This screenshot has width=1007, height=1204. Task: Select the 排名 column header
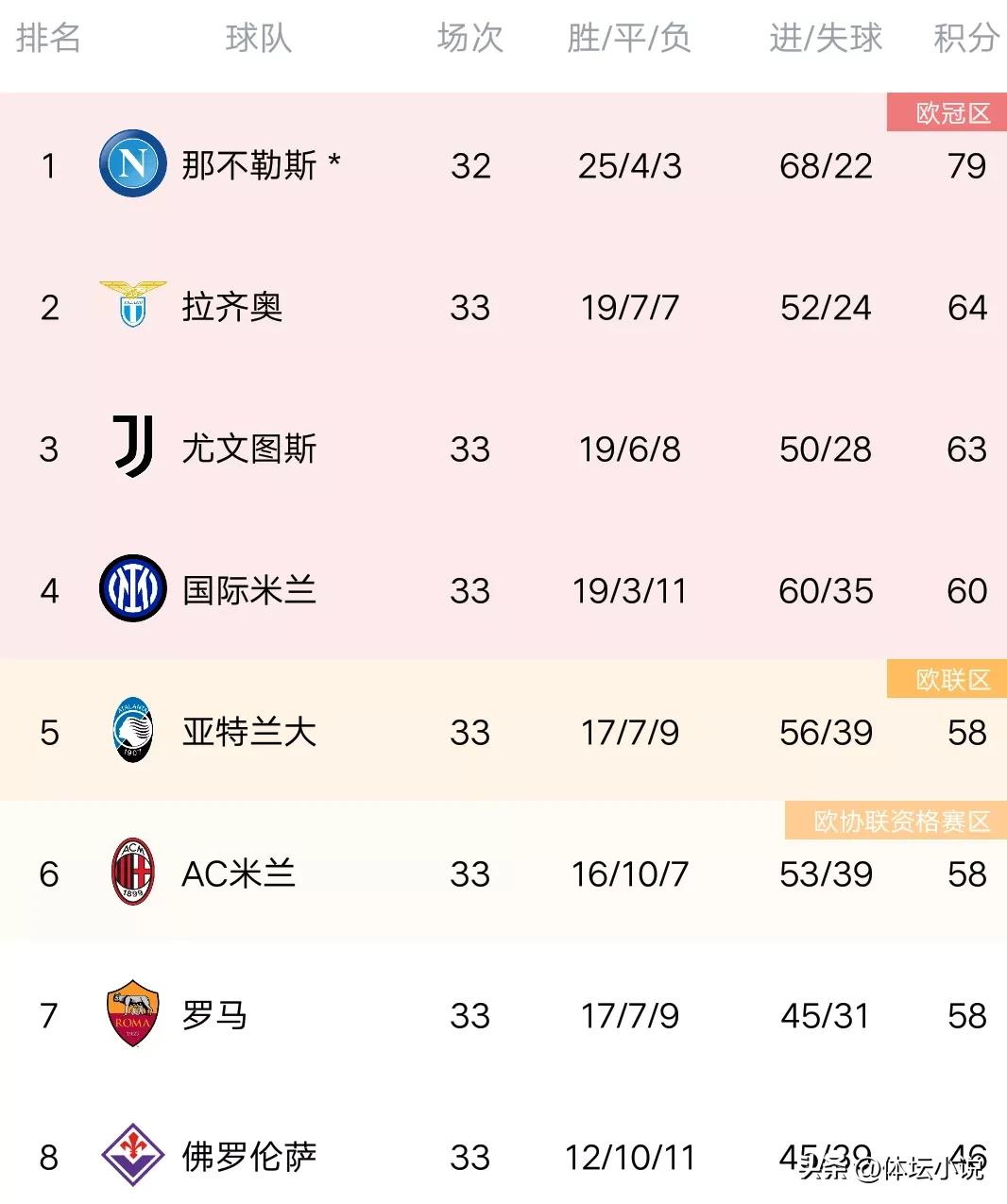click(x=48, y=39)
